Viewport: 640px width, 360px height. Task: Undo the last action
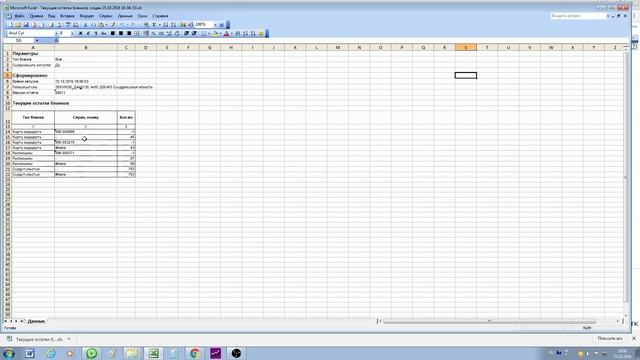(x=122, y=25)
